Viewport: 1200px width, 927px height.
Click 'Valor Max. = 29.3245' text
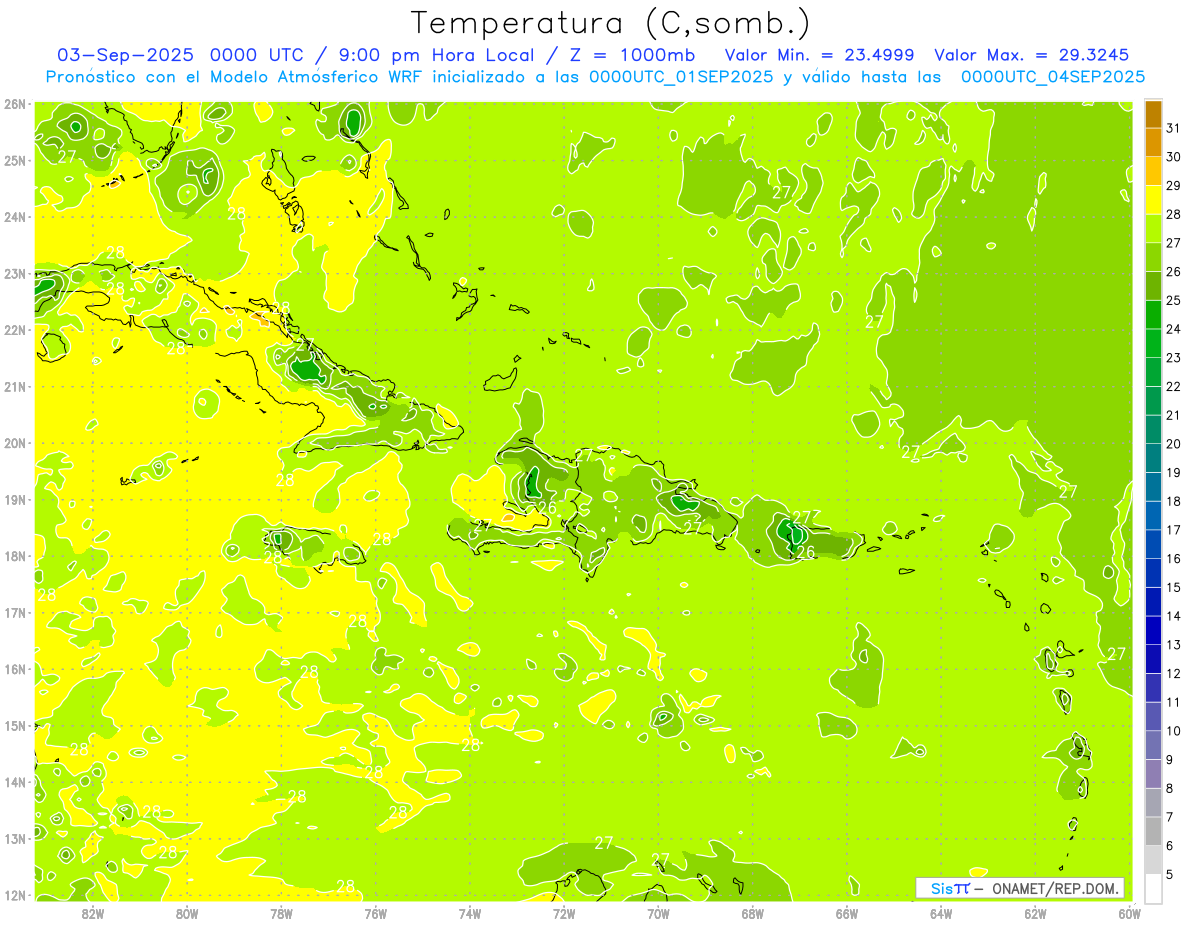point(1032,55)
